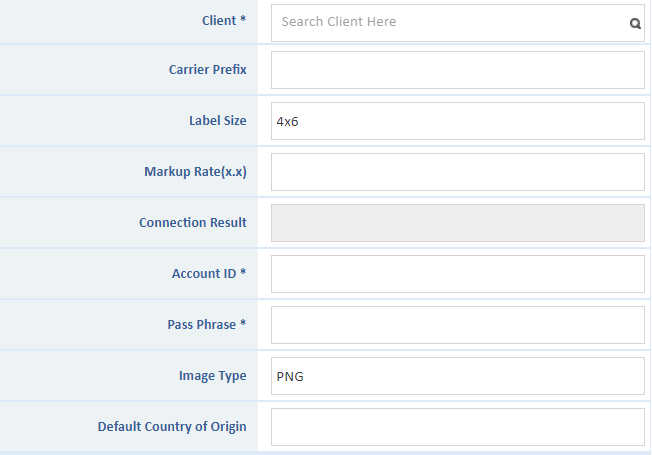Click the Client field label
Viewport: 652px width, 455px height.
pyautogui.click(x=218, y=20)
